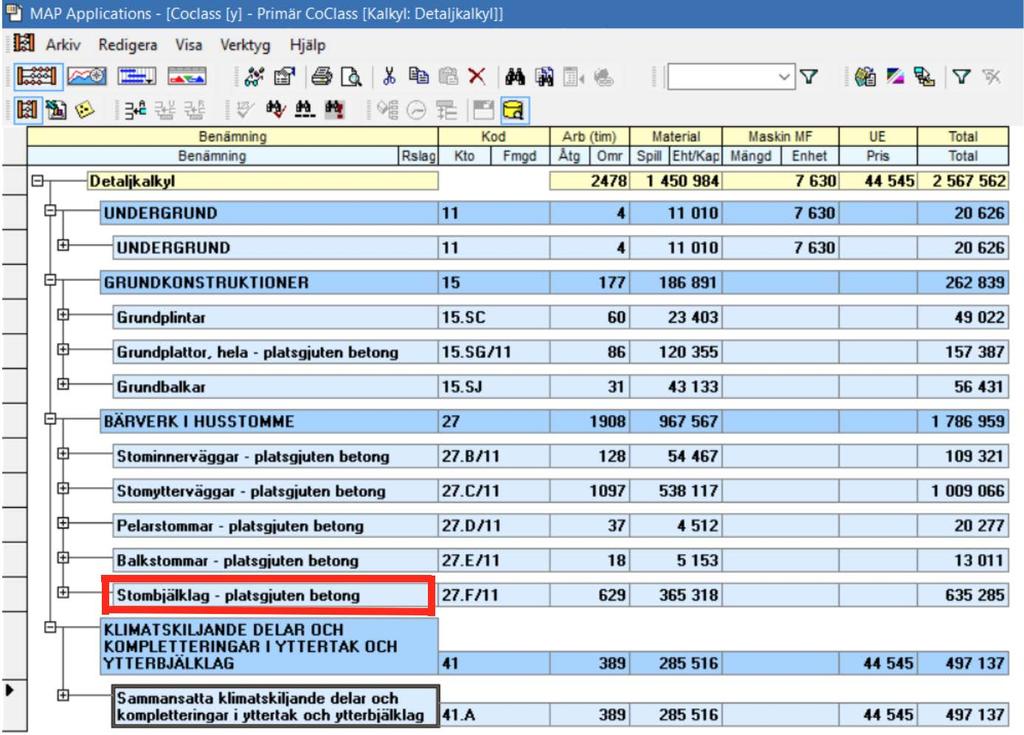Expand the Grundplintar row
This screenshot has height=735, width=1024.
(63, 314)
